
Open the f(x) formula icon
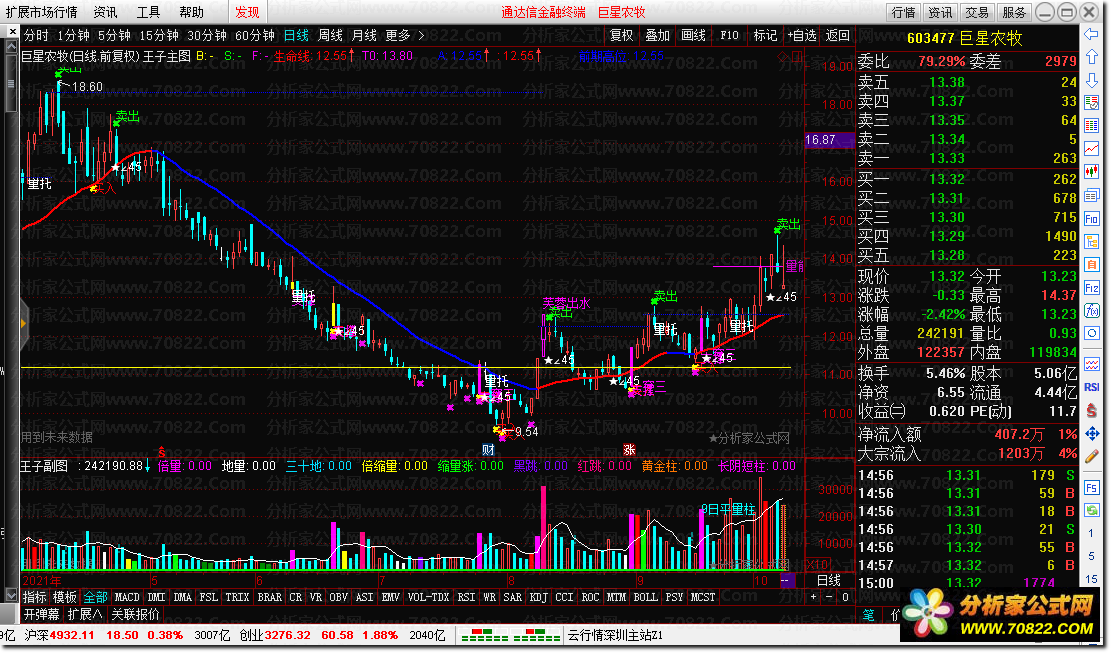[x=1091, y=311]
